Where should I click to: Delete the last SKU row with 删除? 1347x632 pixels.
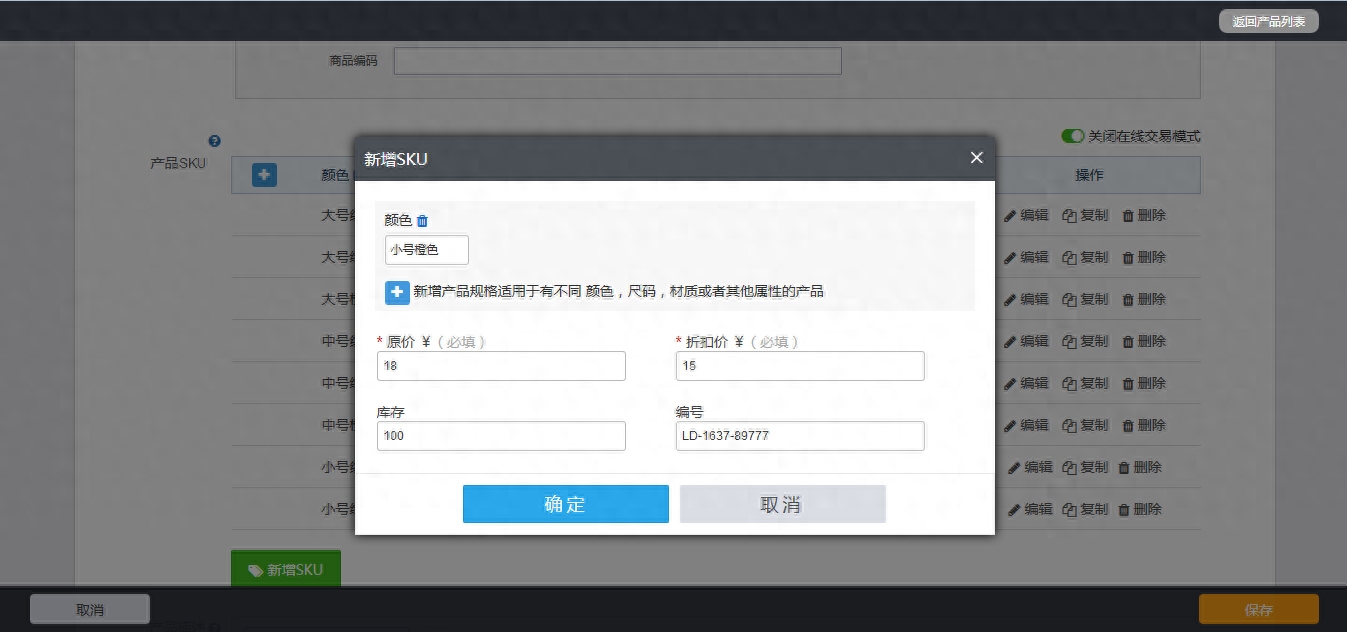click(x=1140, y=509)
